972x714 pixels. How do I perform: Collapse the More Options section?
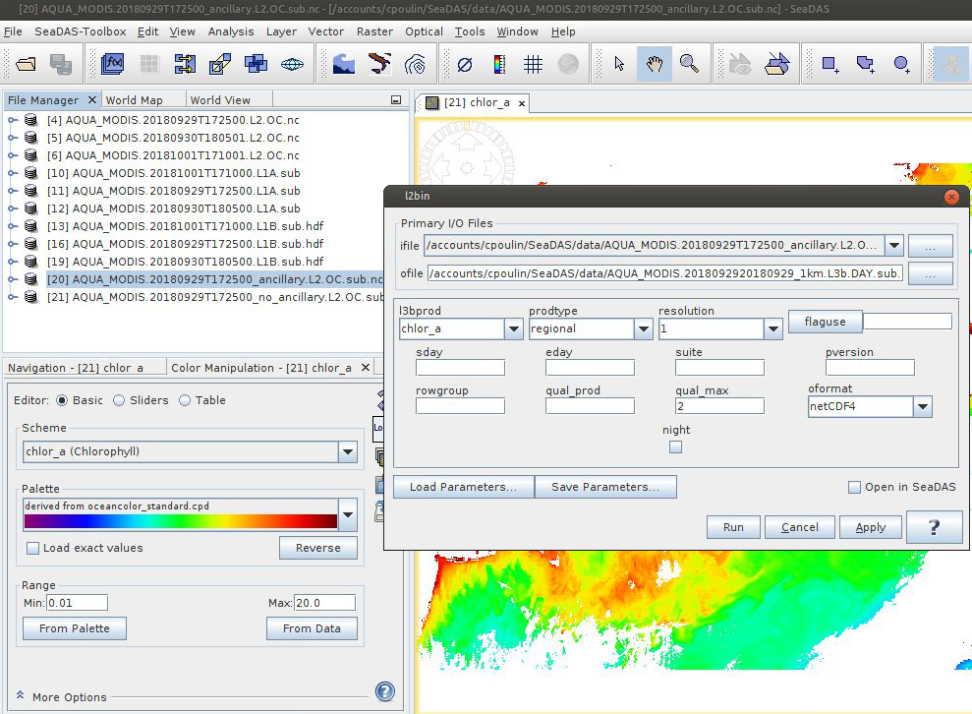coord(20,695)
